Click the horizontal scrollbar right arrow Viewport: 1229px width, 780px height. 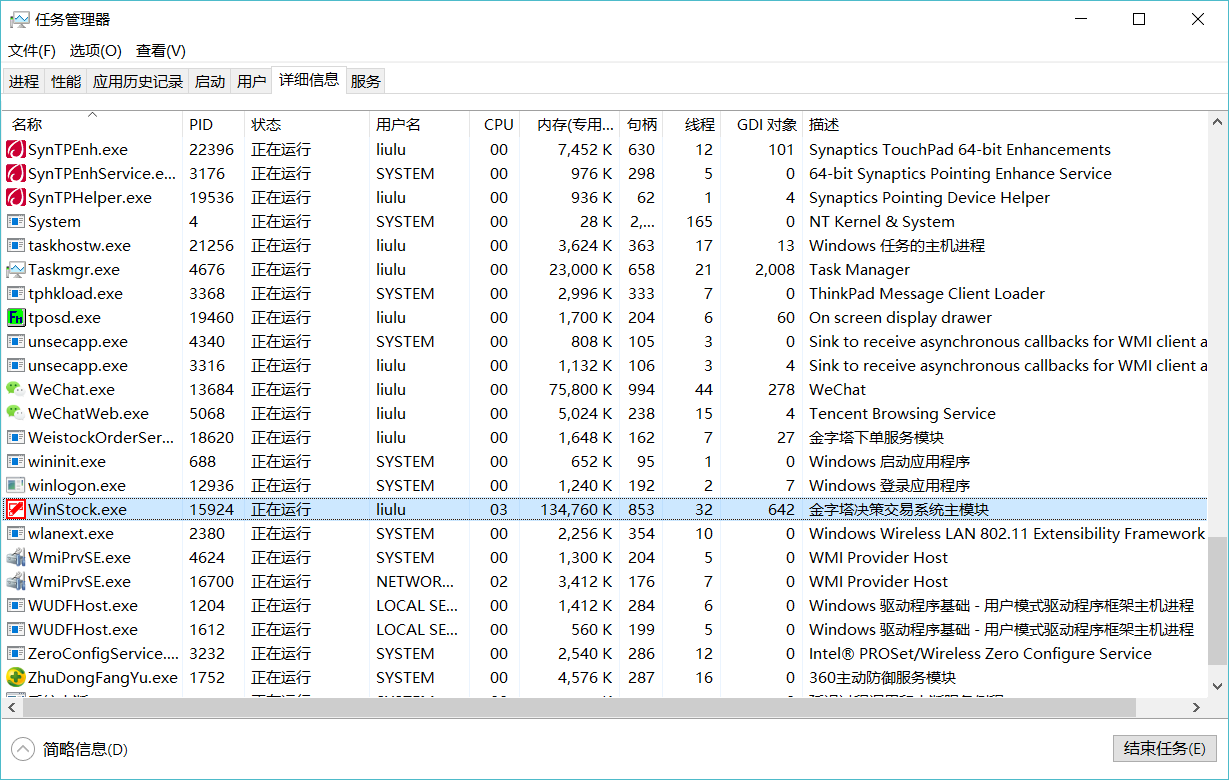coord(1196,707)
